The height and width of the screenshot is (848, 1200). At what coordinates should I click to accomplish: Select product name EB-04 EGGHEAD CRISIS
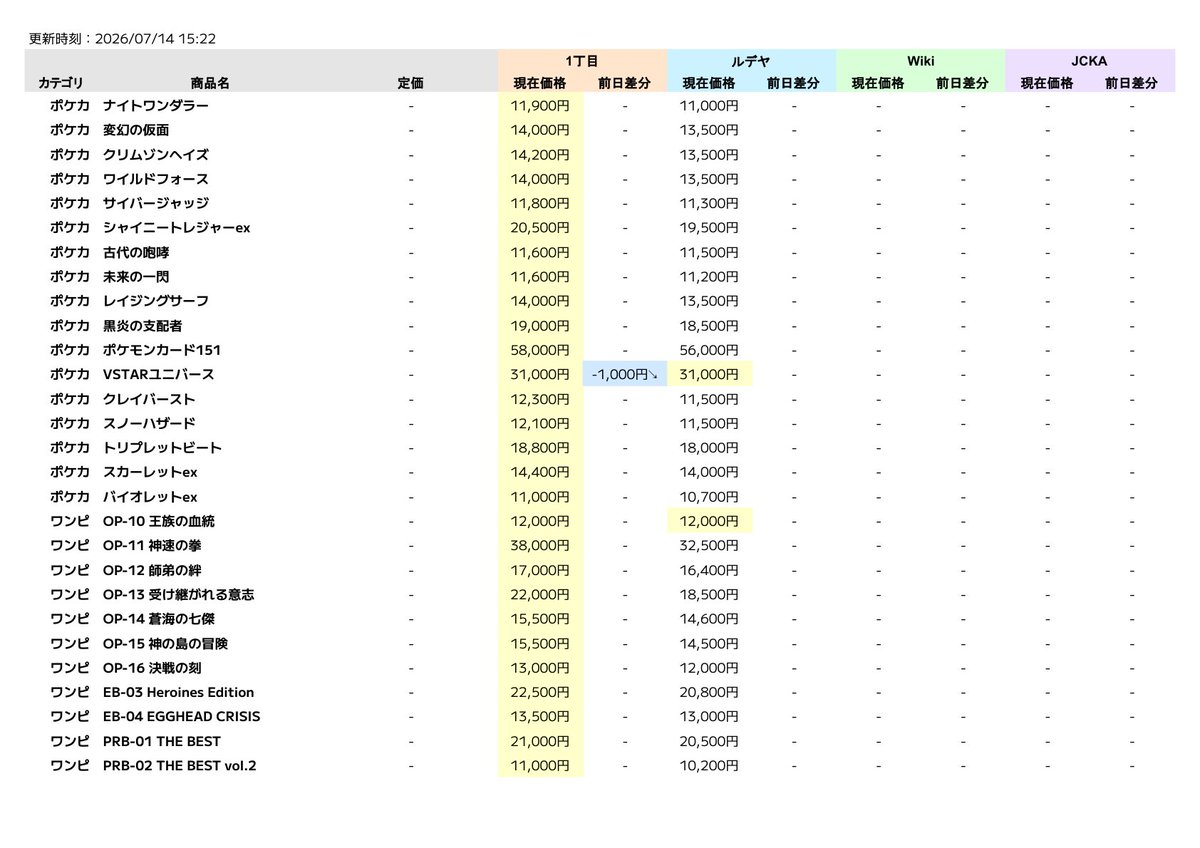[x=182, y=716]
